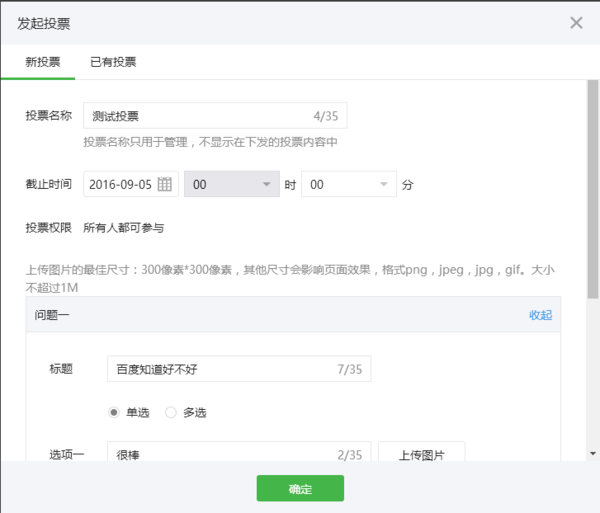Image resolution: width=600 pixels, height=513 pixels.
Task: Click the scrollbar down arrow
Action: point(593,453)
